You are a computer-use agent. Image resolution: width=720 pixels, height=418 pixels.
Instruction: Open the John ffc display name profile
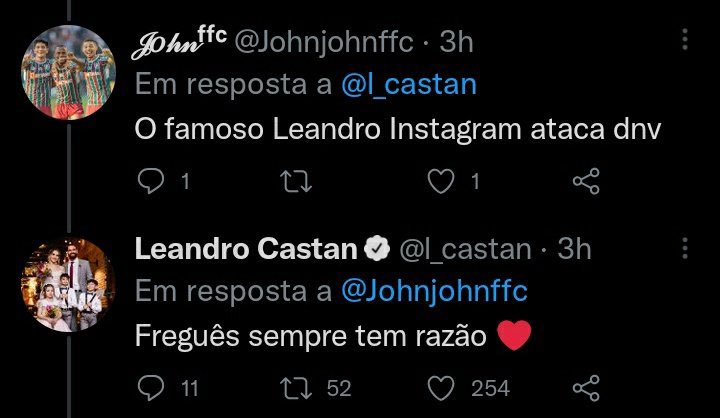pyautogui.click(x=177, y=41)
